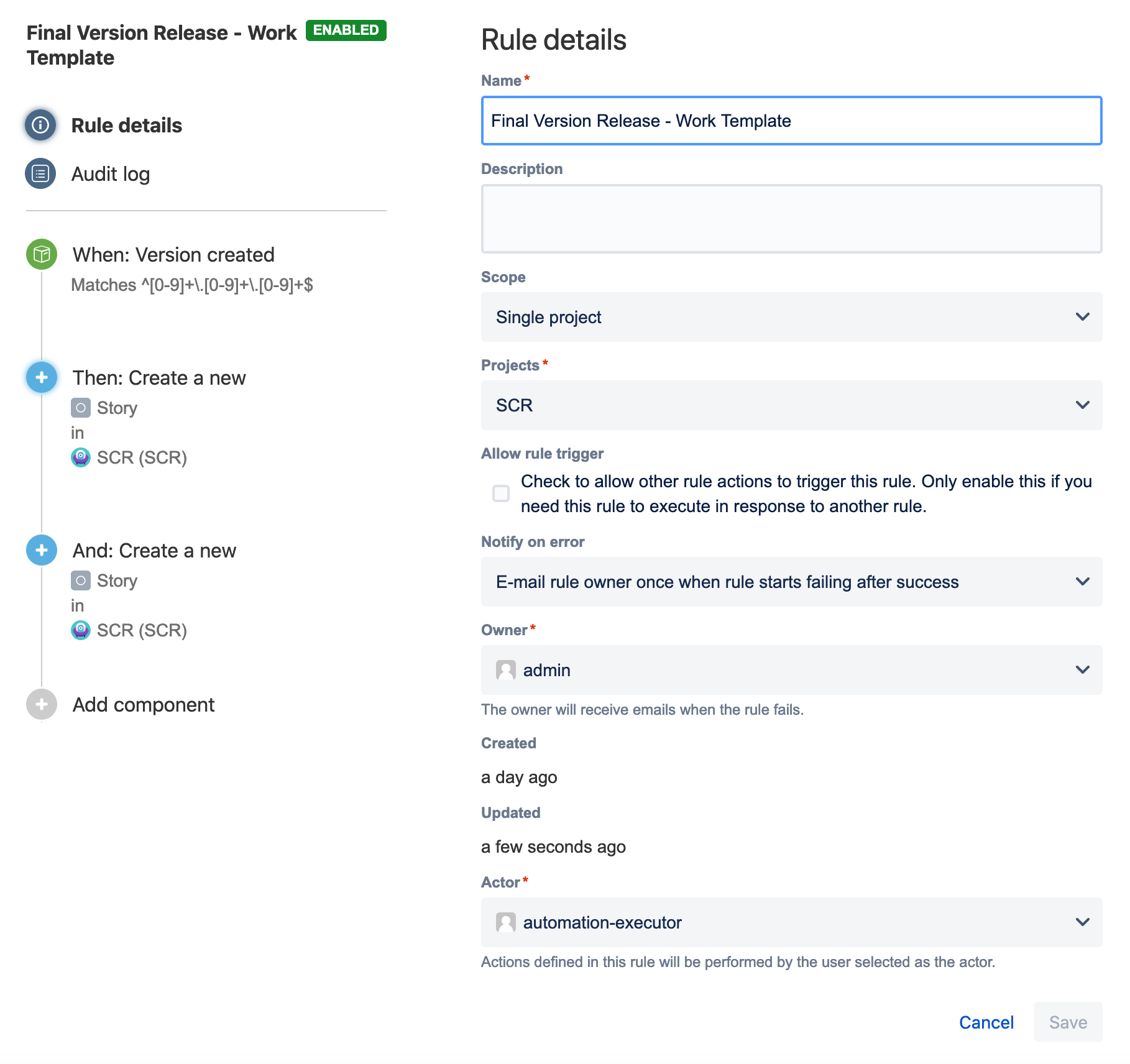Open the Audit log list icon
Image resolution: width=1130 pixels, height=1064 pixels.
tap(40, 173)
